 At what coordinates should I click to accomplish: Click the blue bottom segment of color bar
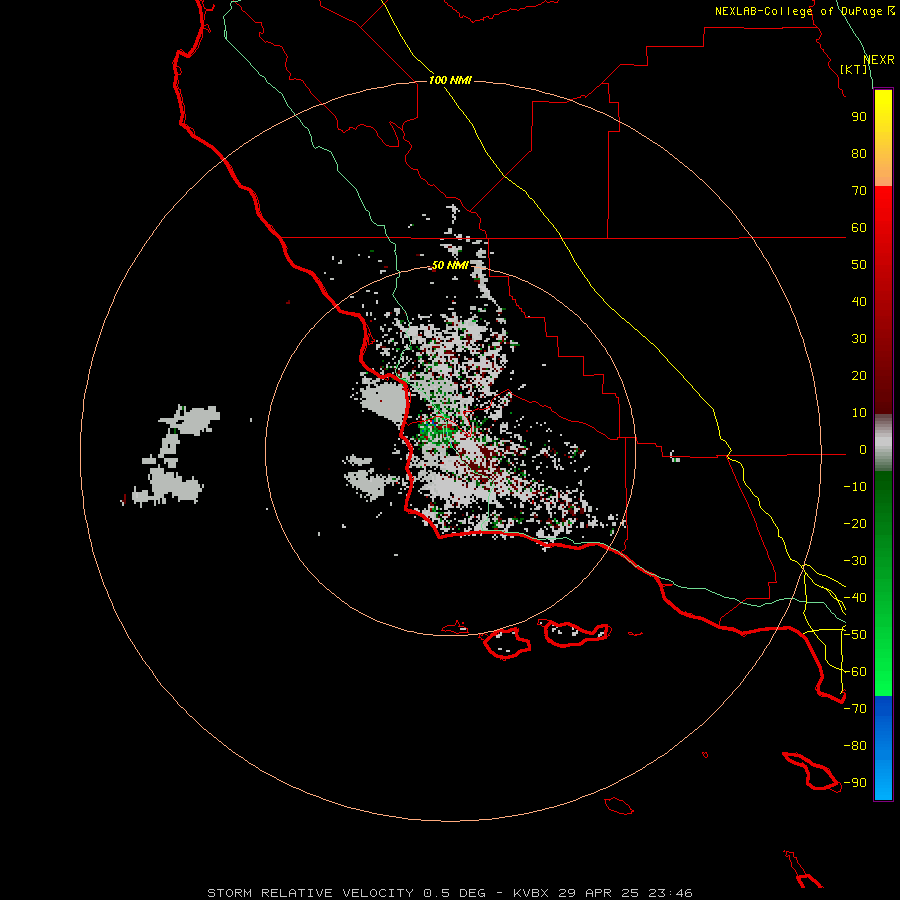tap(883, 748)
